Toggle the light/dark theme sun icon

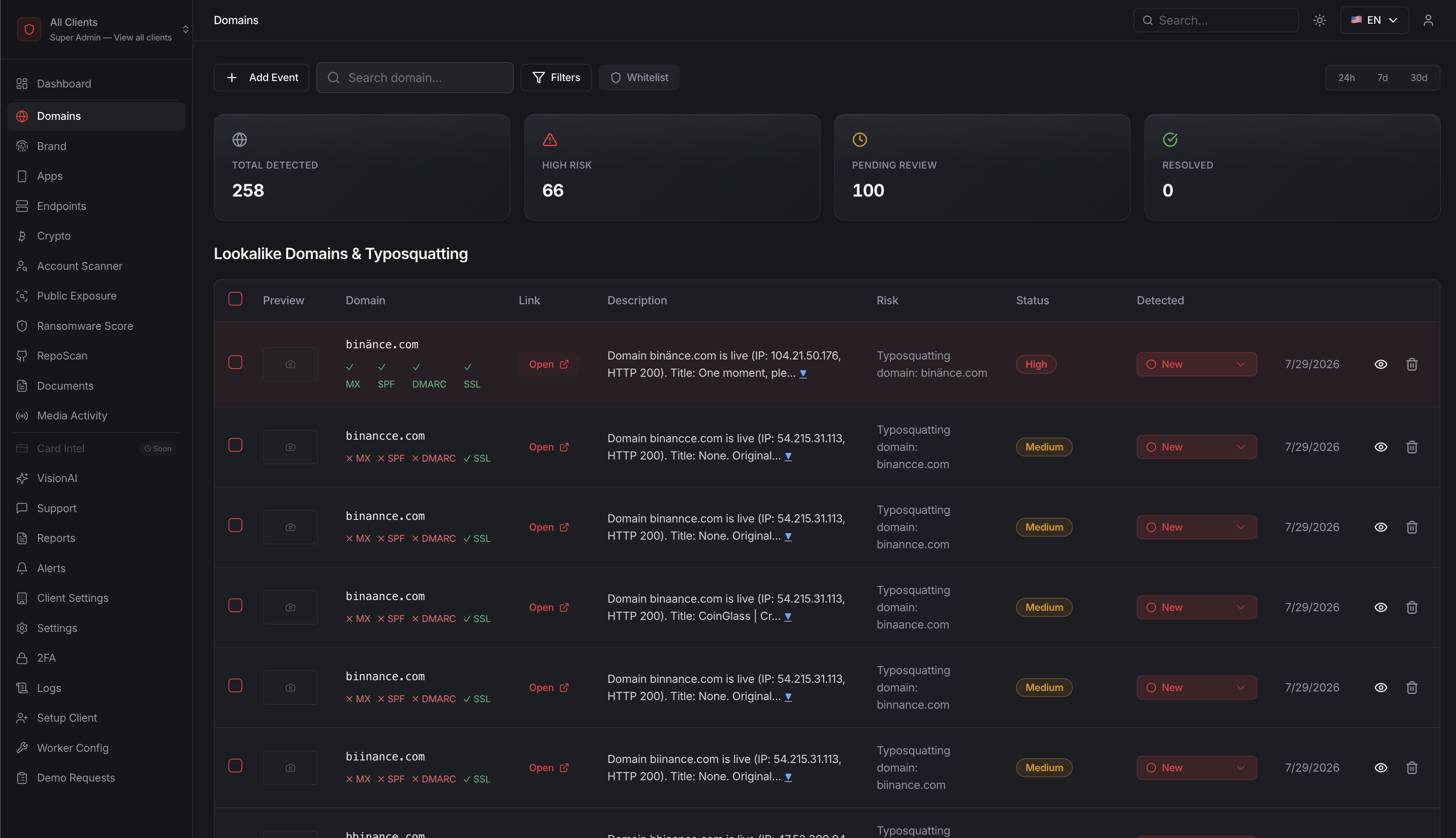(x=1320, y=20)
